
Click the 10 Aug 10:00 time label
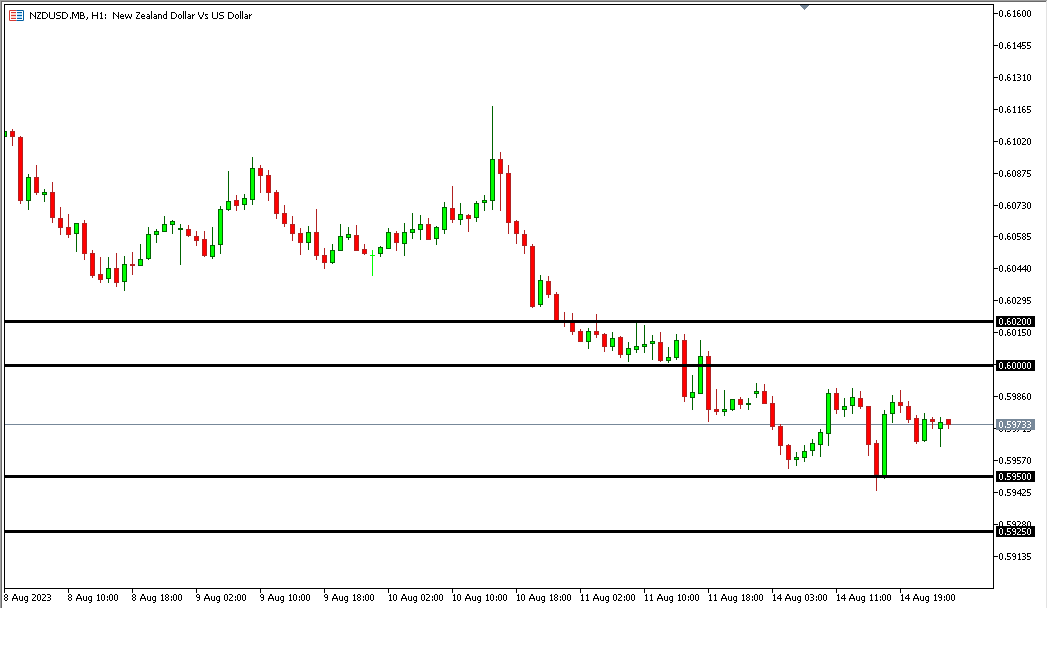[479, 598]
